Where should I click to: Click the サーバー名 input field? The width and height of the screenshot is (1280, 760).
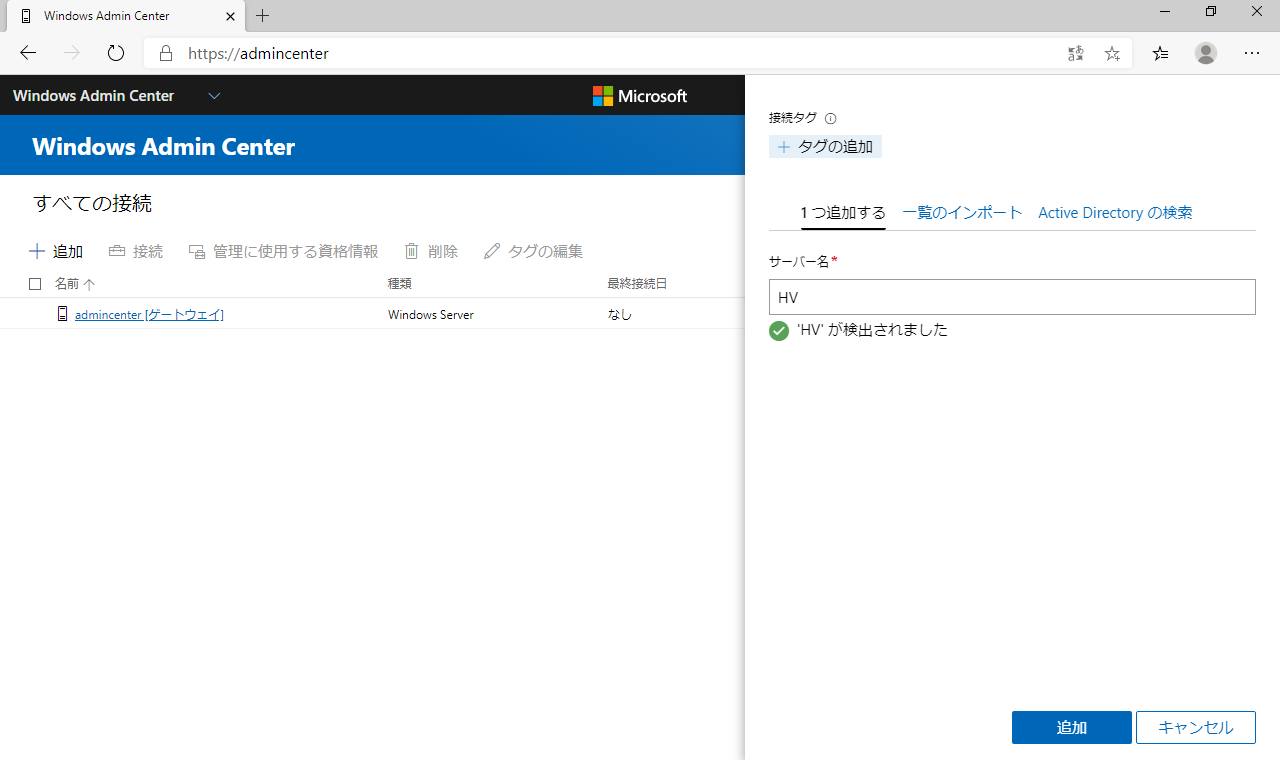pyautogui.click(x=1012, y=297)
